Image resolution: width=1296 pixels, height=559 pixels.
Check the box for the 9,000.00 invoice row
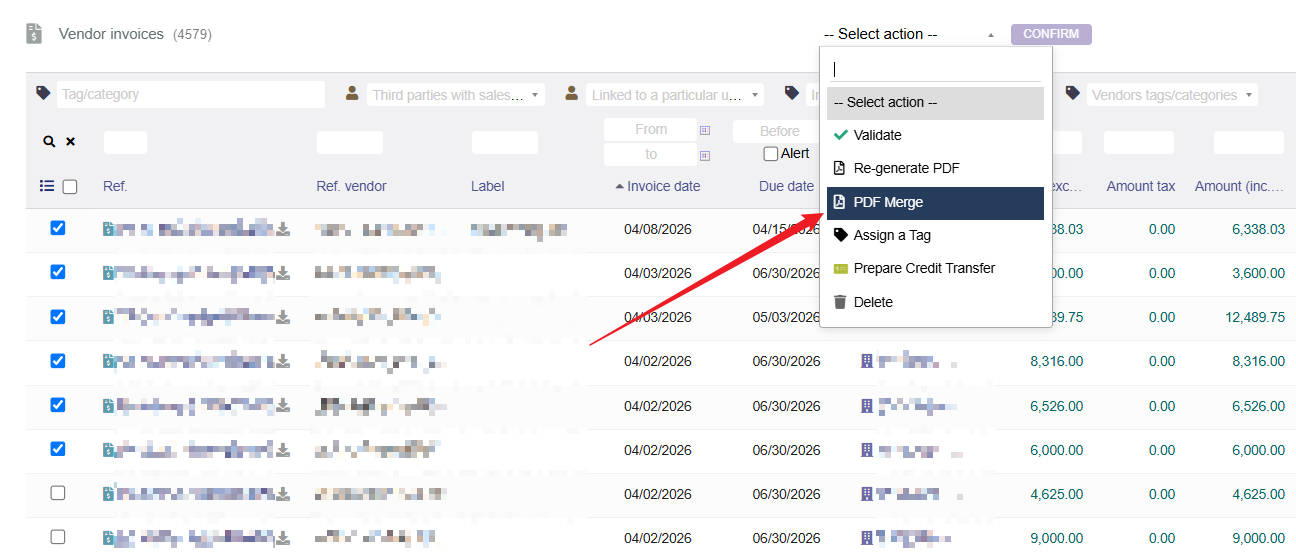[58, 537]
